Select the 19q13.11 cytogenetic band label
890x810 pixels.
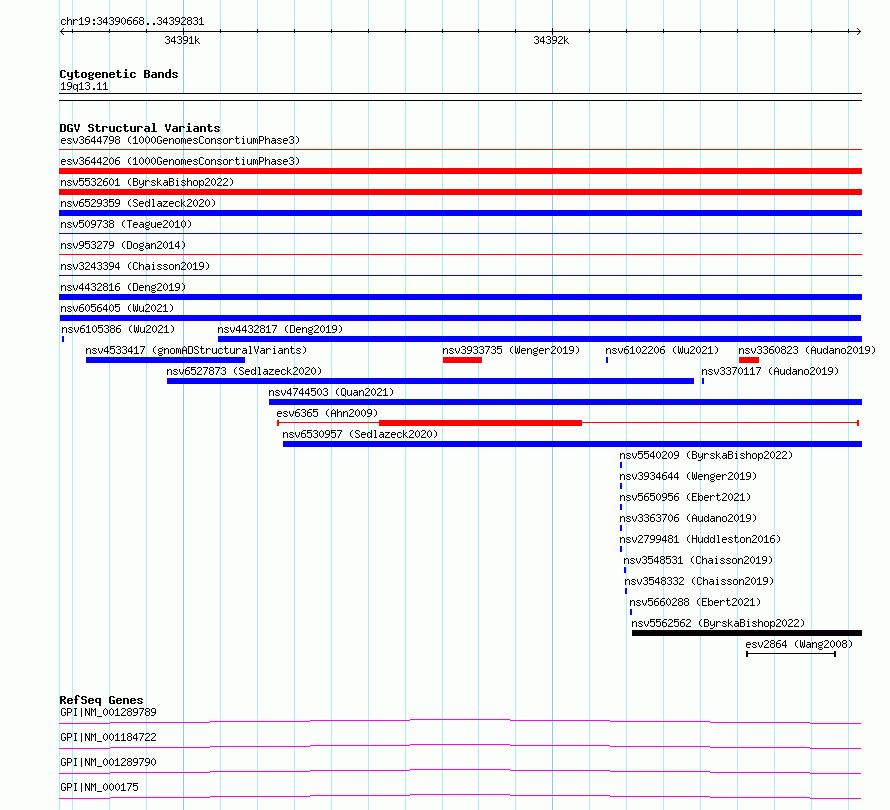point(84,86)
